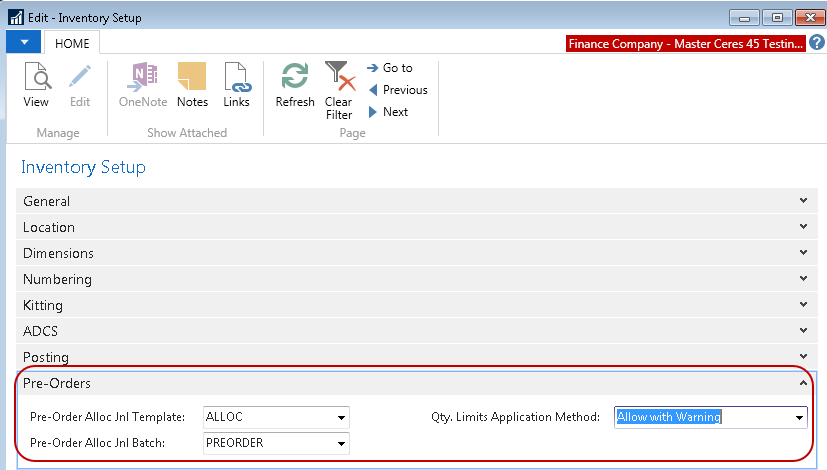Go to the Previous record

tap(397, 90)
